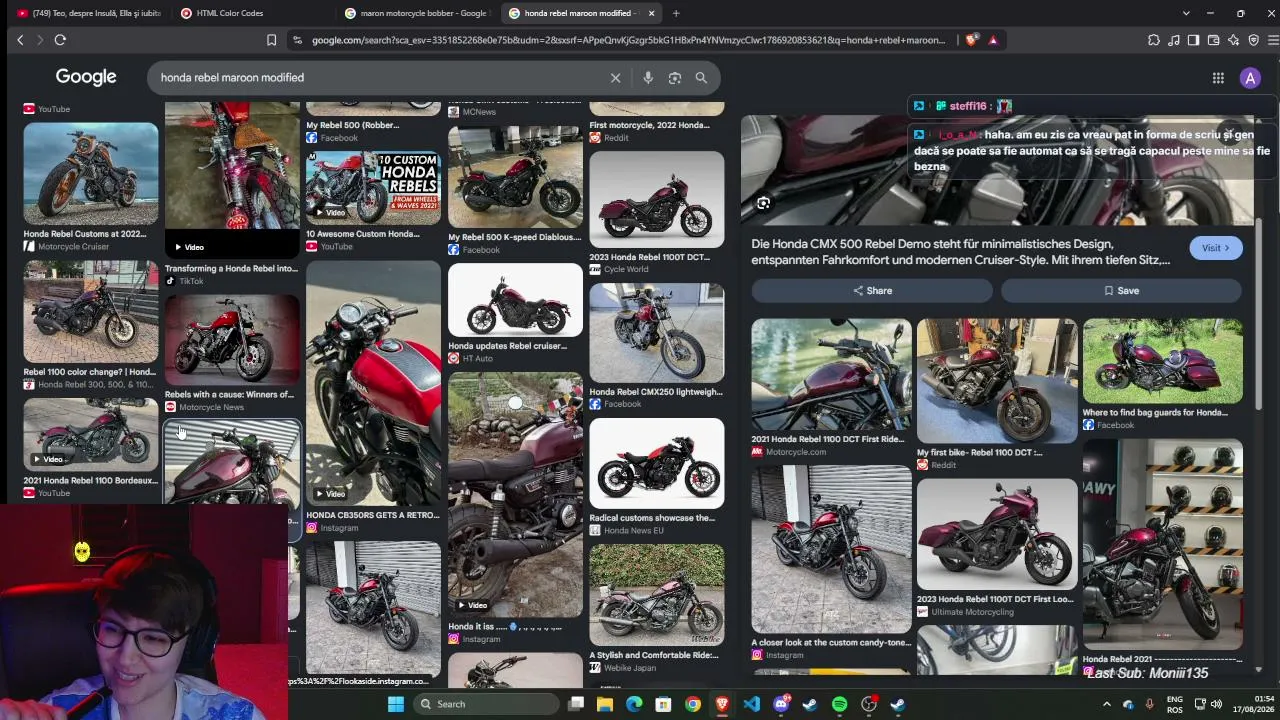This screenshot has height=720, width=1280.
Task: Reload the current page
Action: (x=60, y=40)
